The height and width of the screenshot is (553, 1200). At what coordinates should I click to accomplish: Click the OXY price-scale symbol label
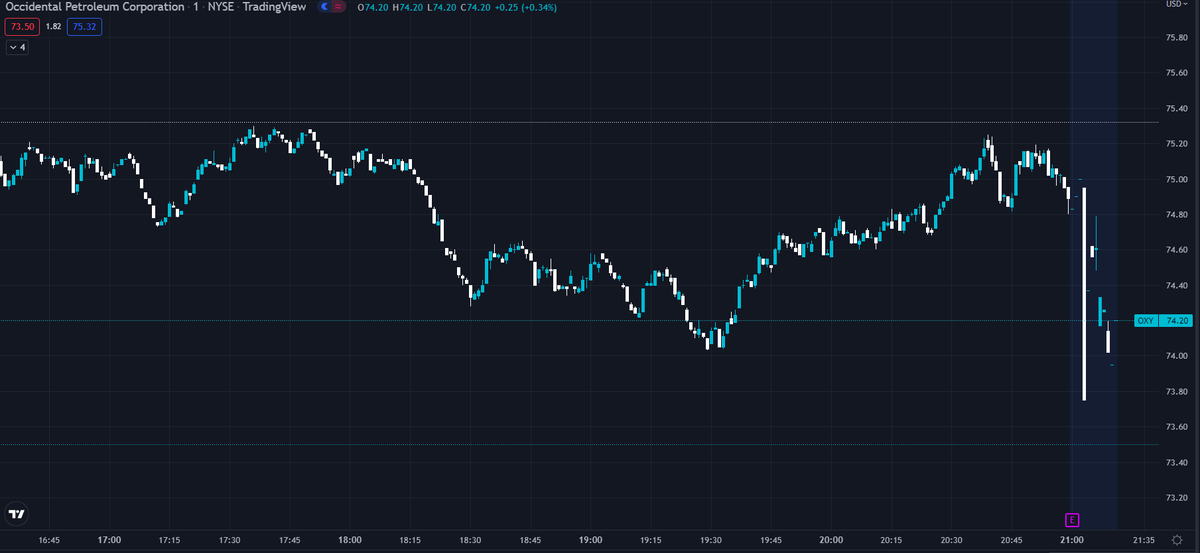[x=1146, y=320]
